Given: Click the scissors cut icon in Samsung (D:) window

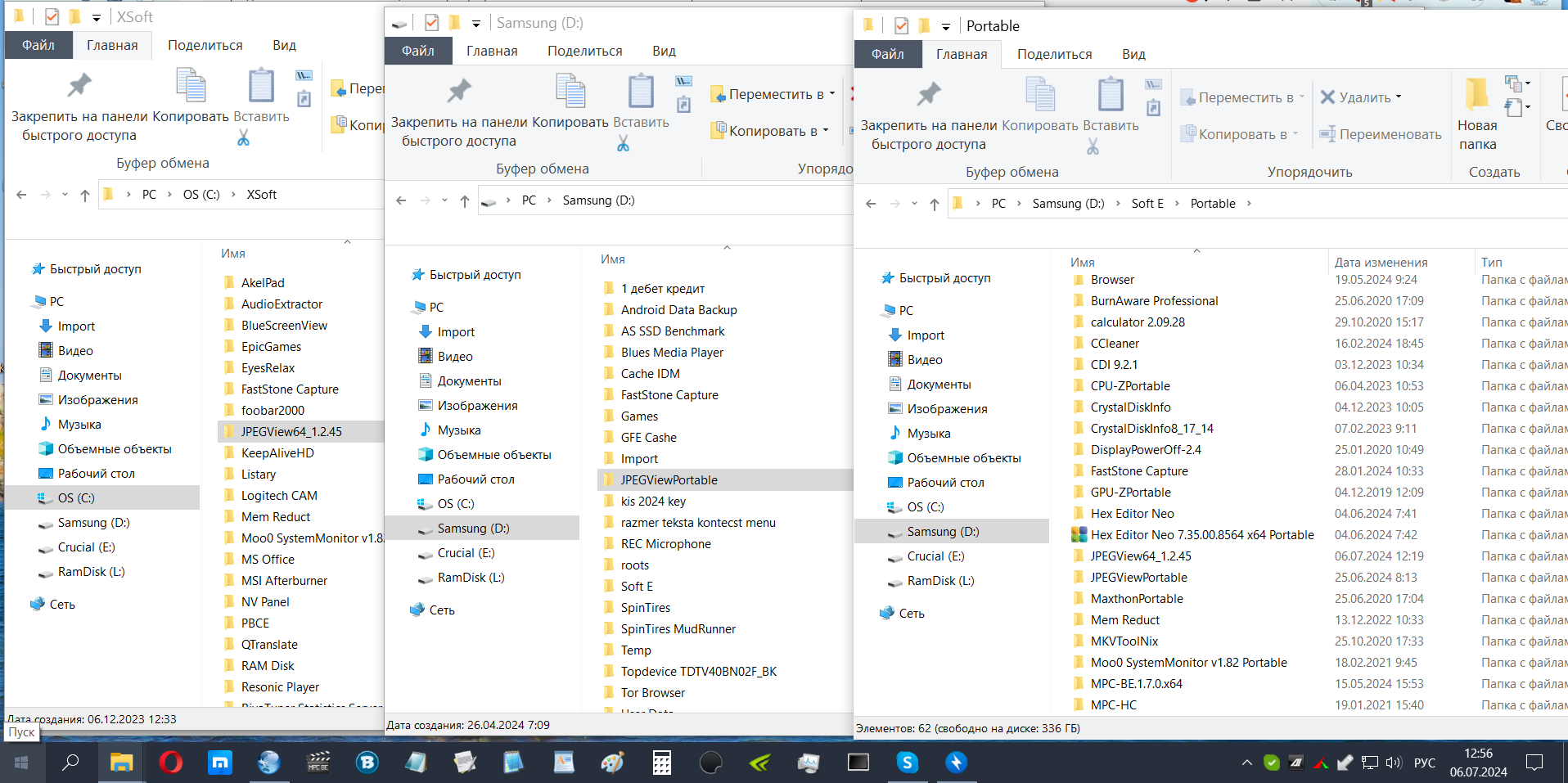Looking at the screenshot, I should pos(623,144).
